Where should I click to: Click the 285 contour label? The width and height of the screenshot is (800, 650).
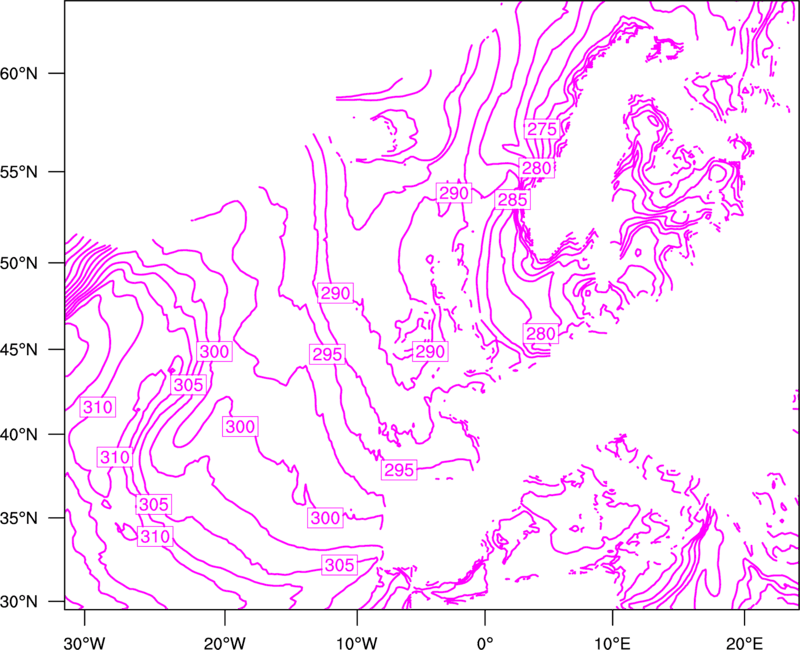coord(512,199)
